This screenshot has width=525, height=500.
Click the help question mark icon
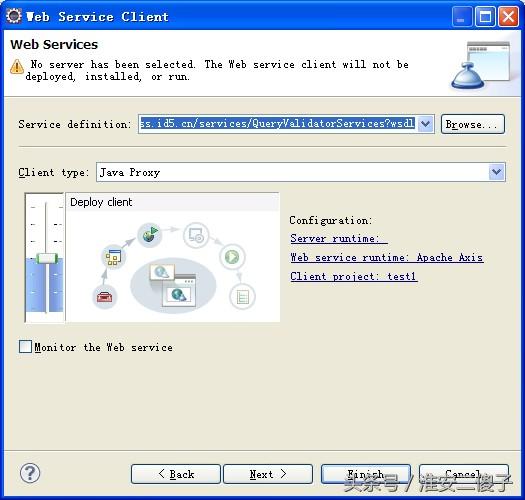30,473
